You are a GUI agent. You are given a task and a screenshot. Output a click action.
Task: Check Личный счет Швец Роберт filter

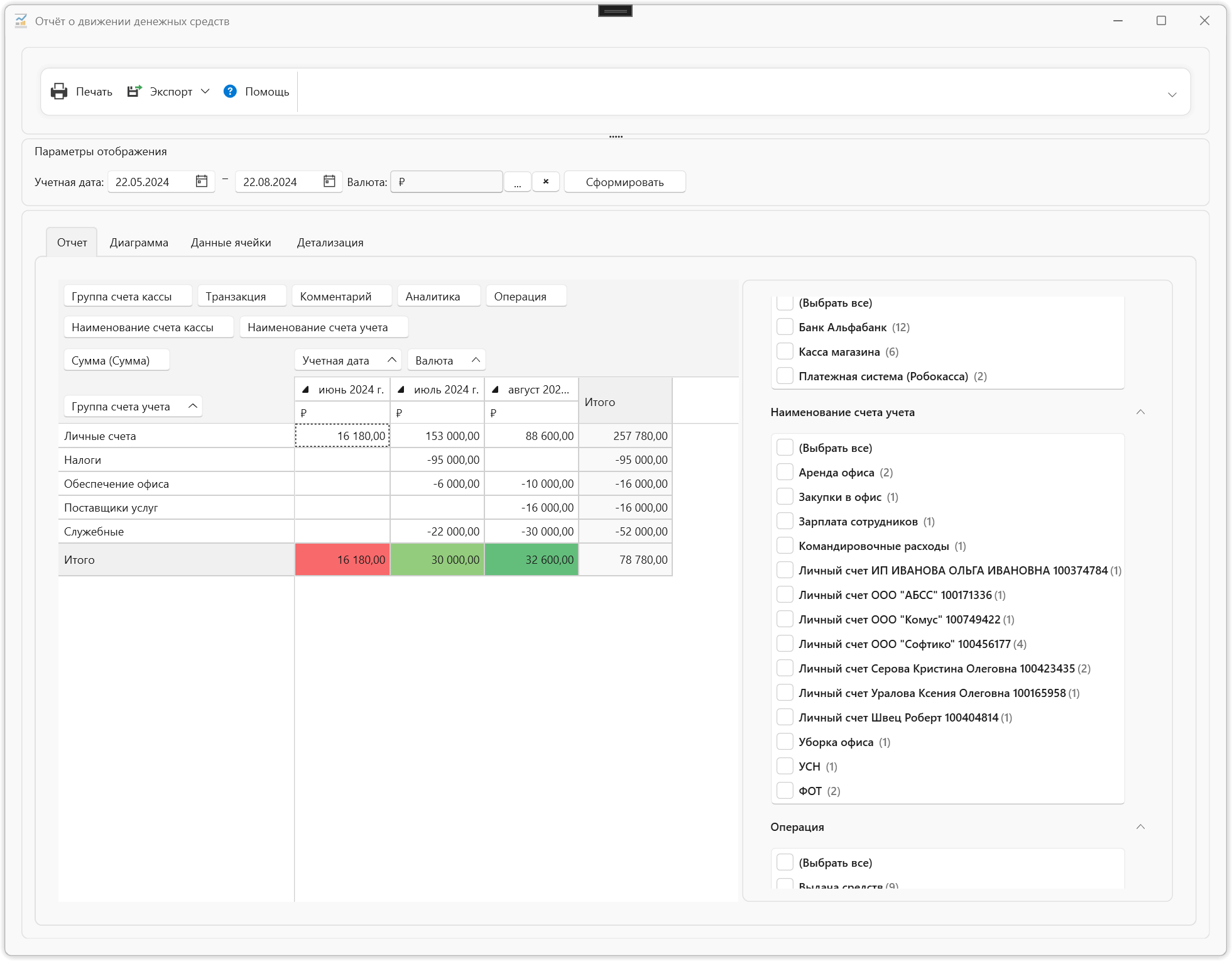[x=785, y=717]
